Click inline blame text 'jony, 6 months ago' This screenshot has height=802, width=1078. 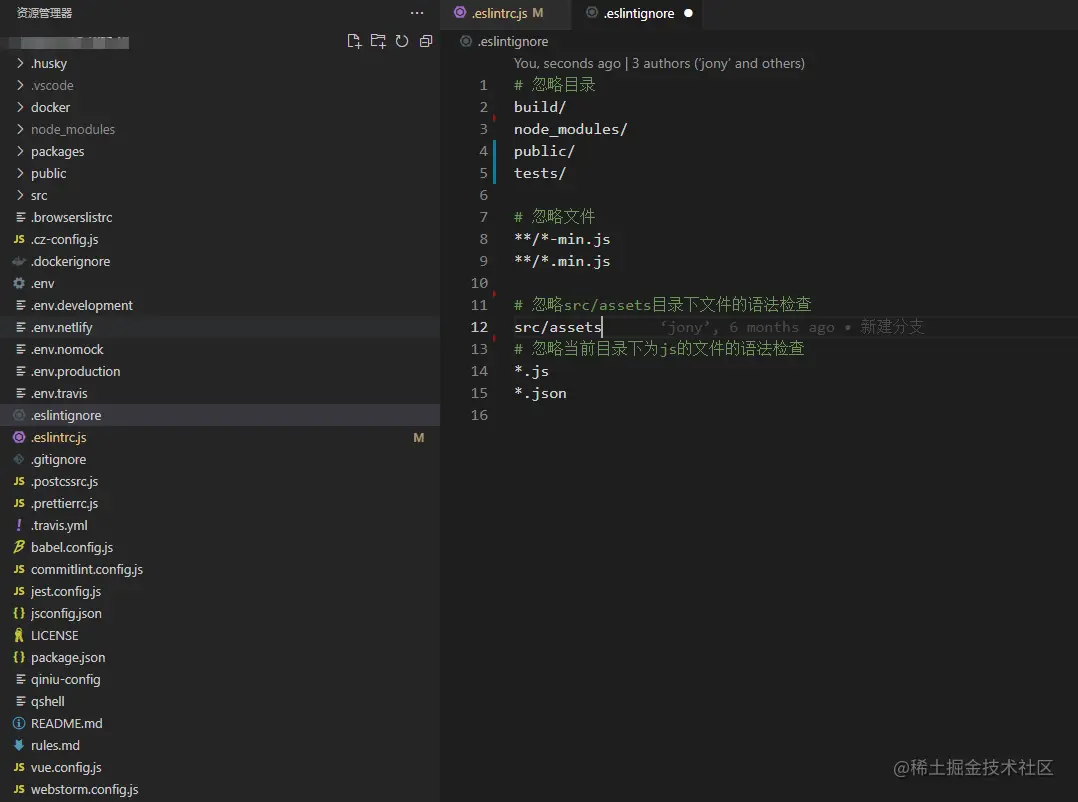click(x=747, y=327)
